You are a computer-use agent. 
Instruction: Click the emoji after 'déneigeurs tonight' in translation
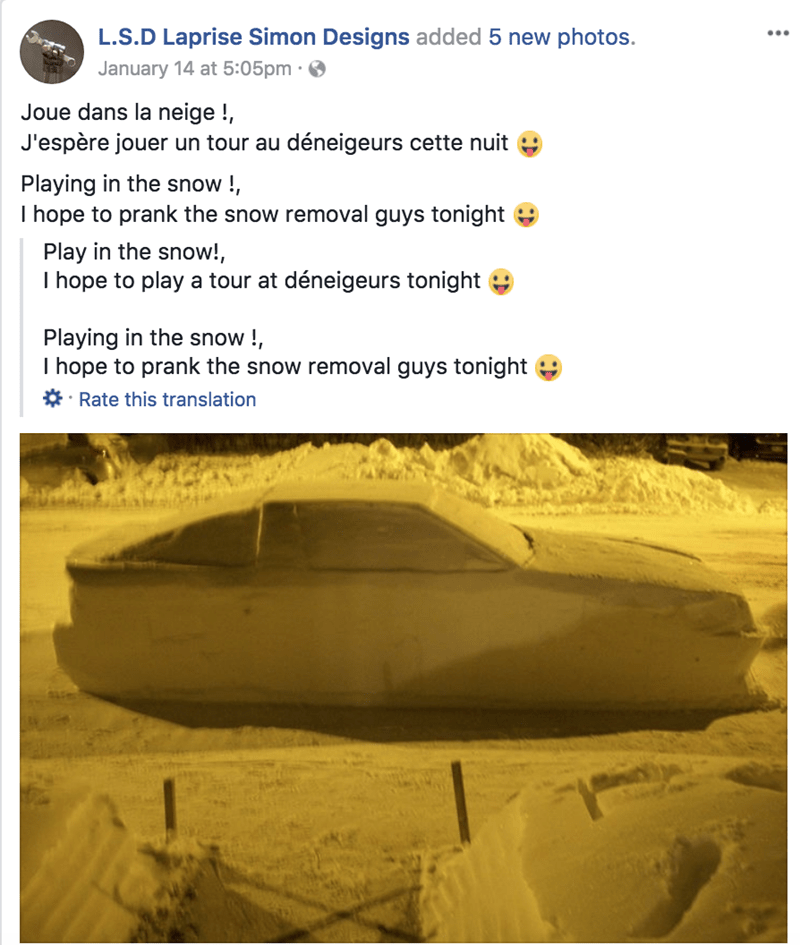[x=501, y=281]
